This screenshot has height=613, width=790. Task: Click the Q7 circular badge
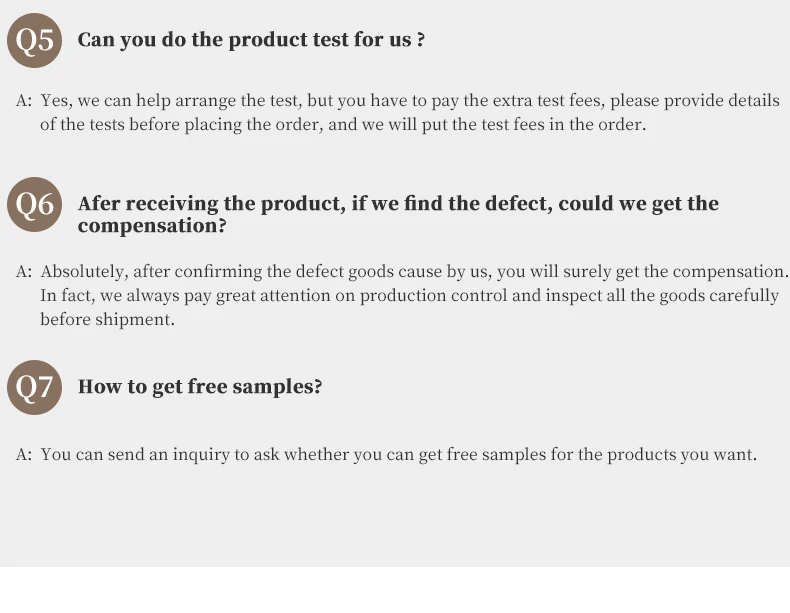coord(36,387)
